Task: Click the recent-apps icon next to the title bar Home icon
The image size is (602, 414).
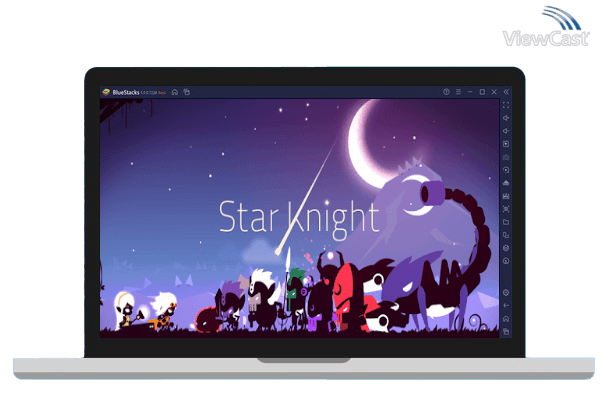Action: (187, 92)
